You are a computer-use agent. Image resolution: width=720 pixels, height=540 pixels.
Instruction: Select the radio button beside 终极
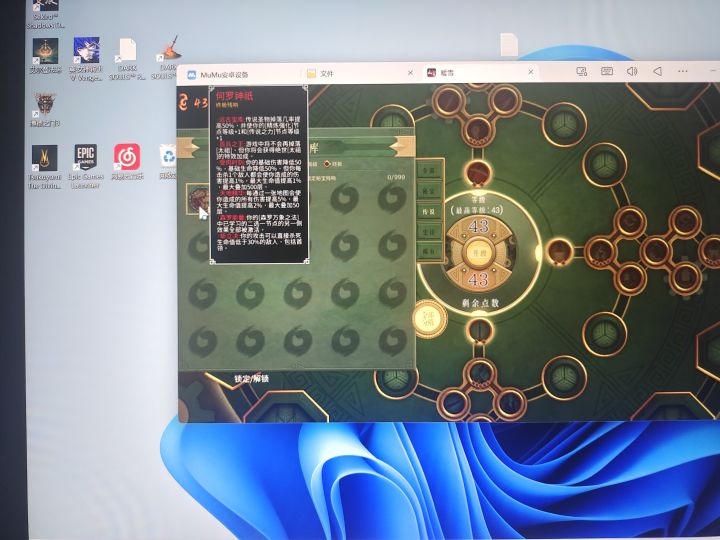pyautogui.click(x=327, y=164)
